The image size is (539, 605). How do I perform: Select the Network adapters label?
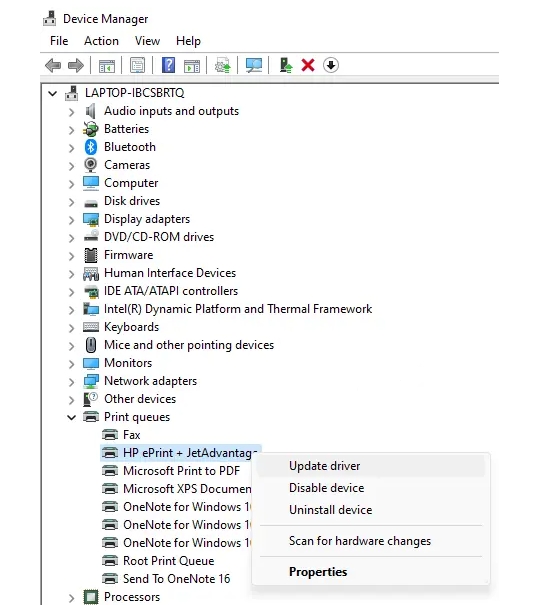pyautogui.click(x=150, y=381)
